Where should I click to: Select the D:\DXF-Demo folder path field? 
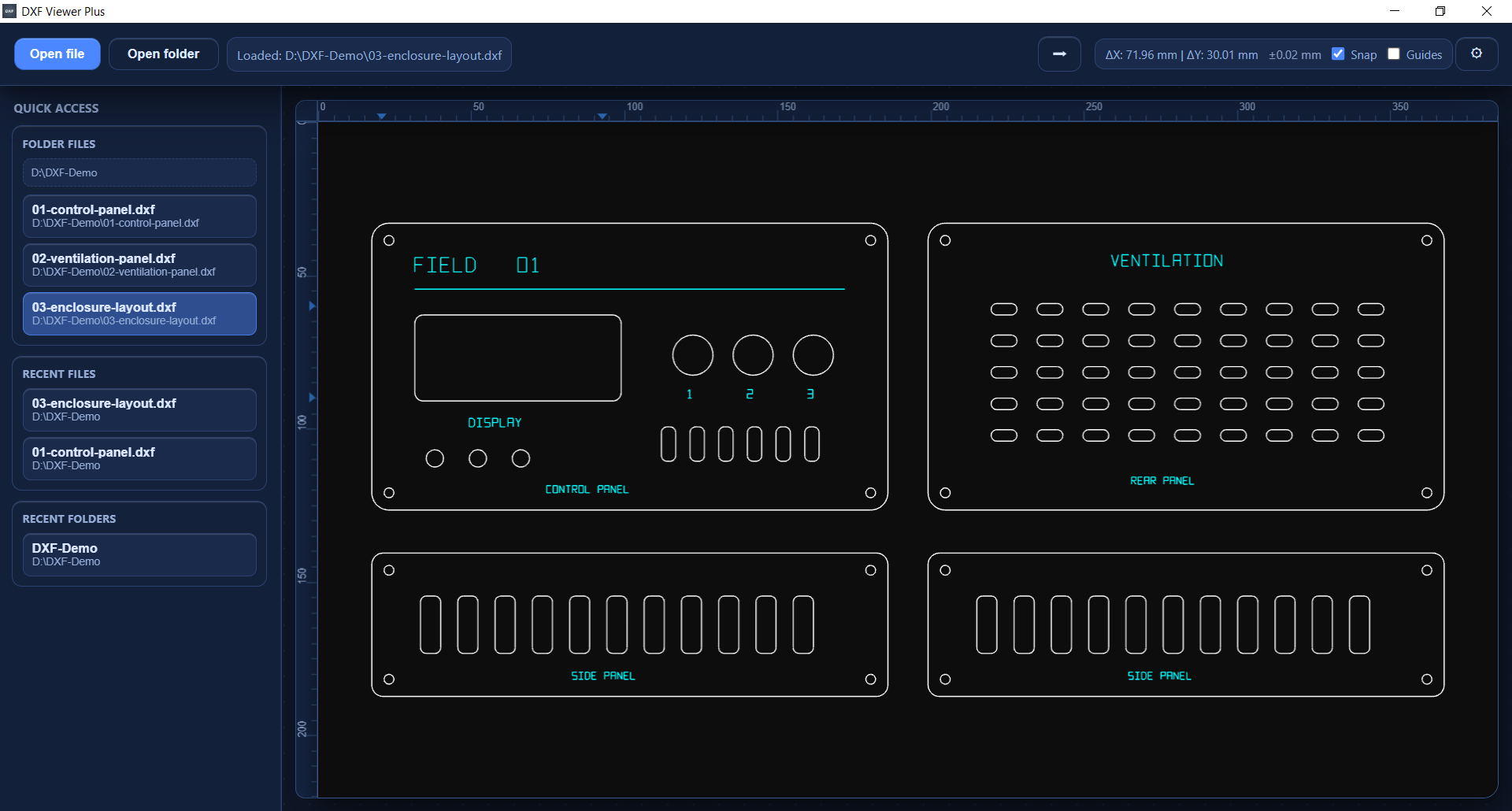(x=139, y=172)
